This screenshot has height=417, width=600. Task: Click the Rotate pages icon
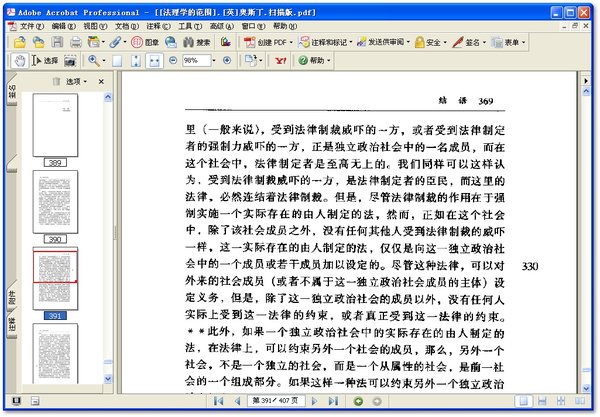[x=251, y=60]
